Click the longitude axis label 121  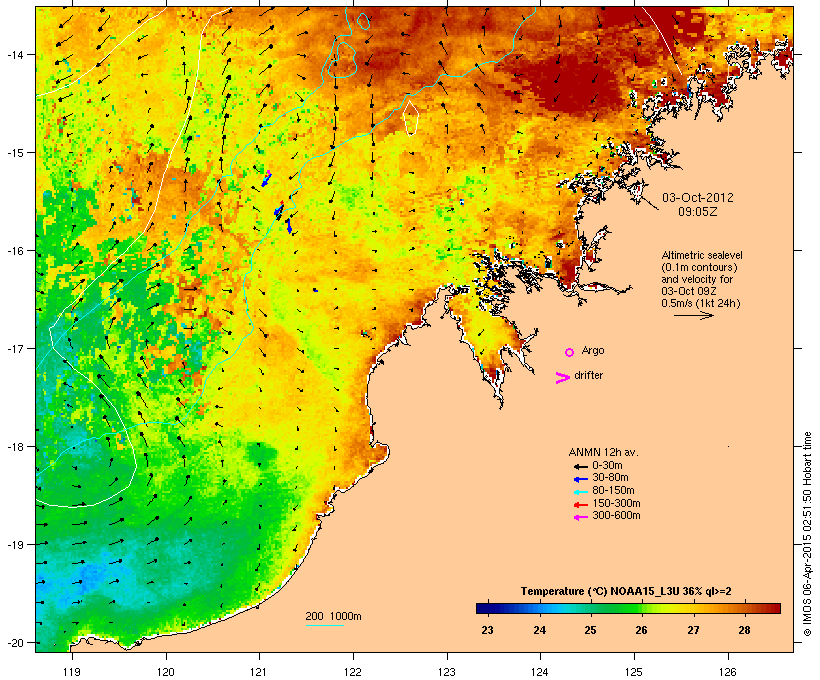click(x=259, y=672)
